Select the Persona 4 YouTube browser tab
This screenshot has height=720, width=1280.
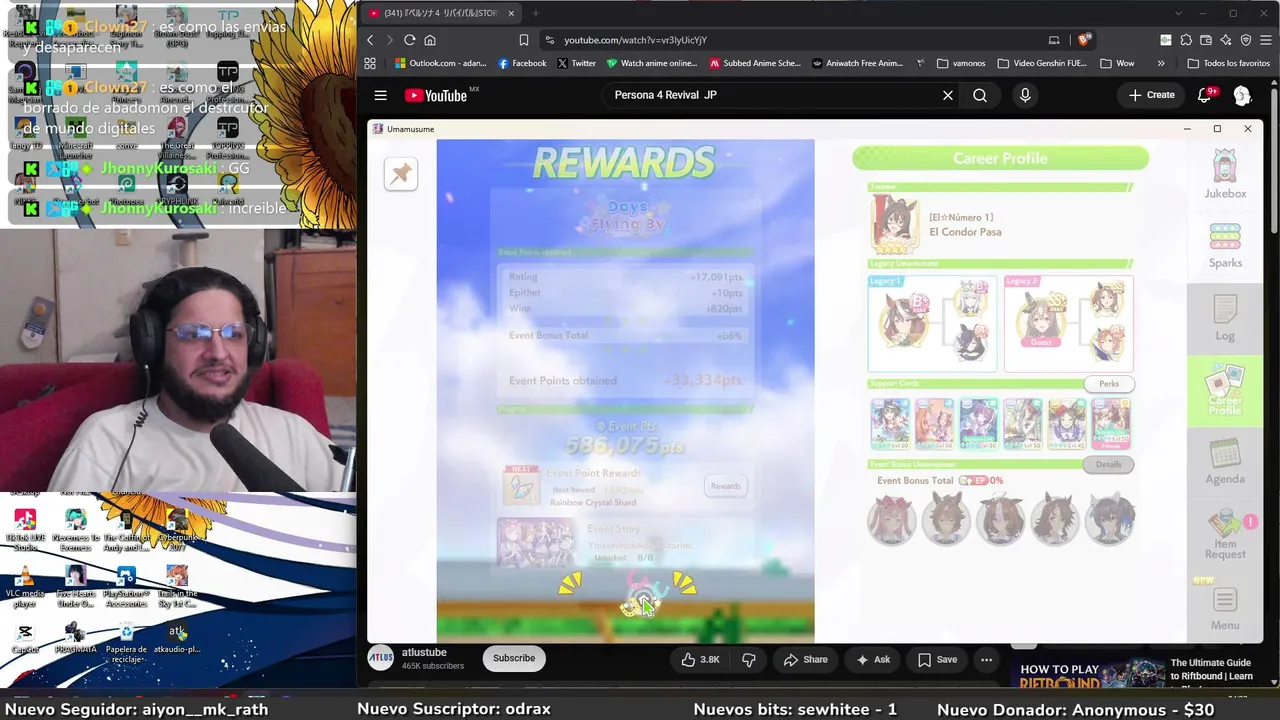tap(442, 13)
